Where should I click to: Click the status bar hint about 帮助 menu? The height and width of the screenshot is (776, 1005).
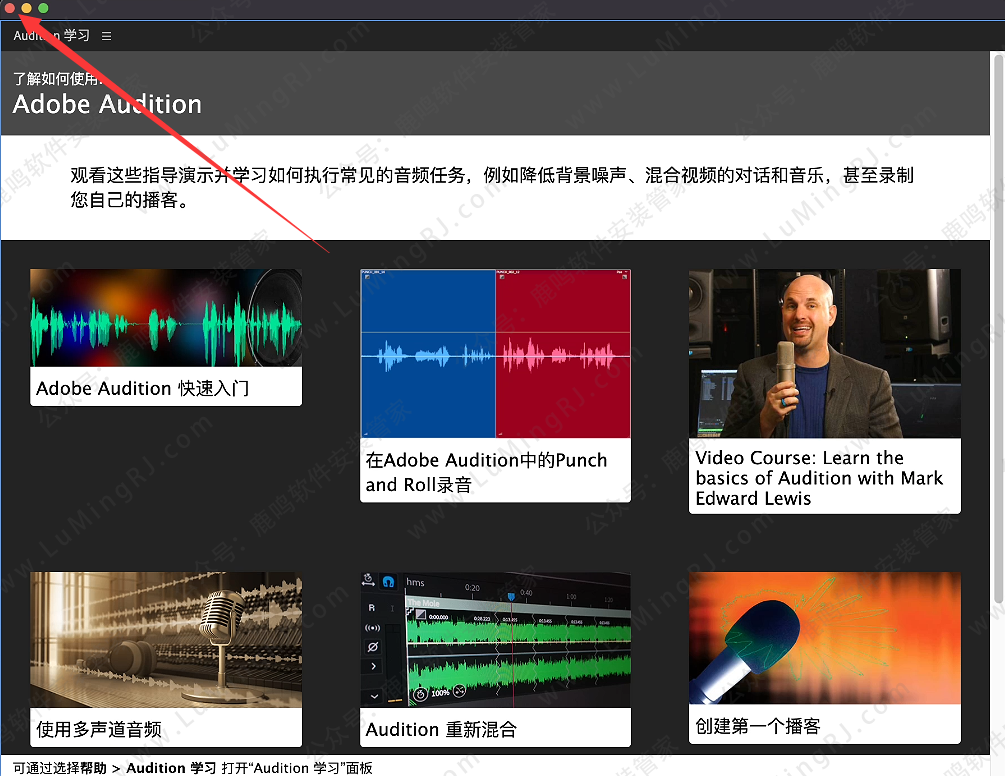coord(191,768)
